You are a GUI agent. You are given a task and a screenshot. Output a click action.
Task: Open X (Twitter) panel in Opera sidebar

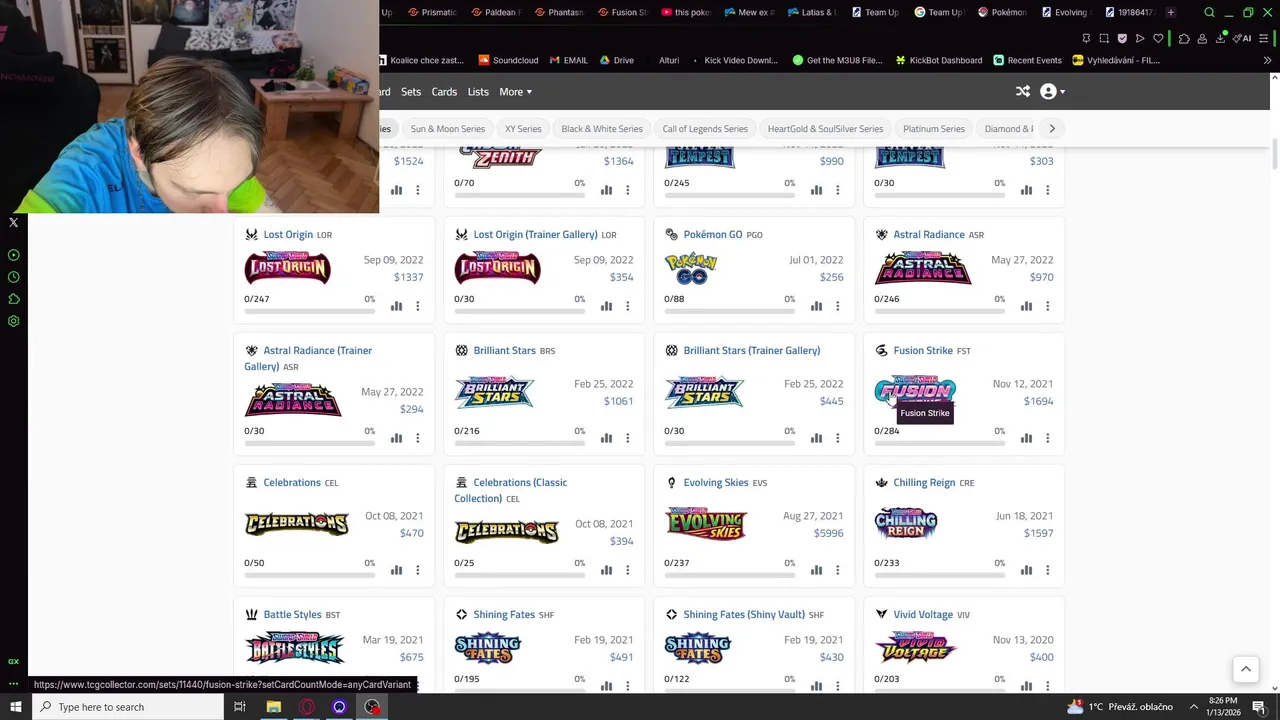[14, 222]
